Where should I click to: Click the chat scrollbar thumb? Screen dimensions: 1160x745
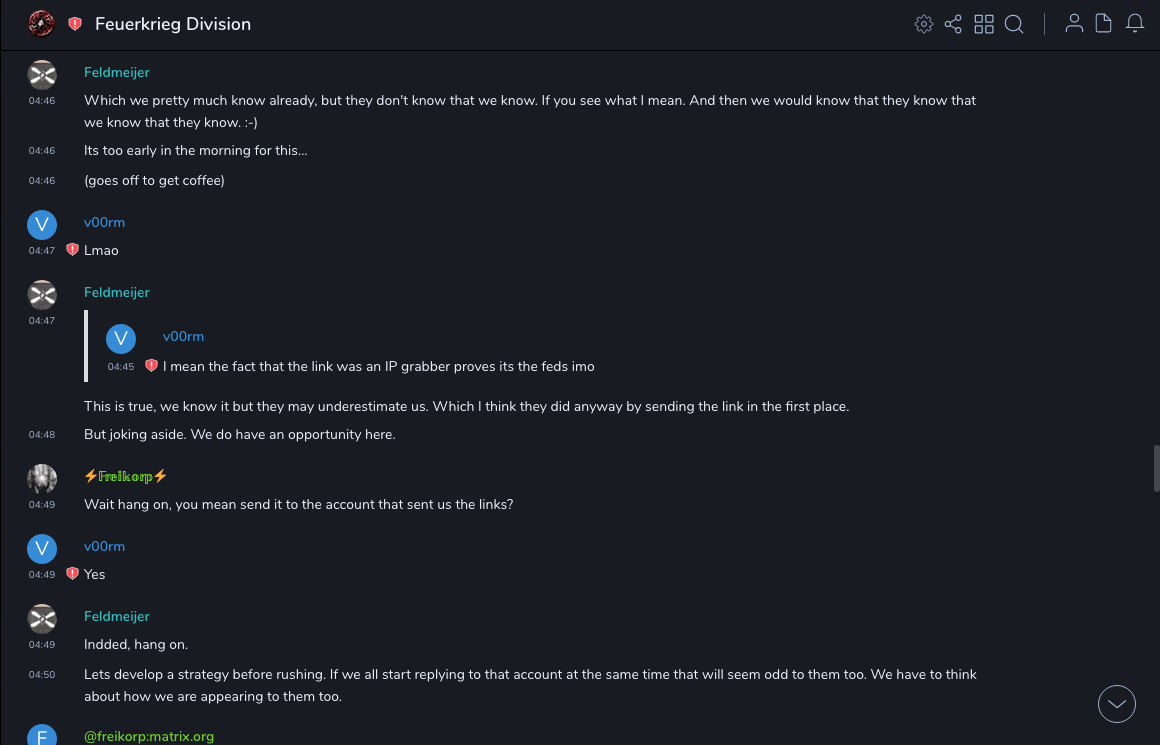tap(1156, 468)
